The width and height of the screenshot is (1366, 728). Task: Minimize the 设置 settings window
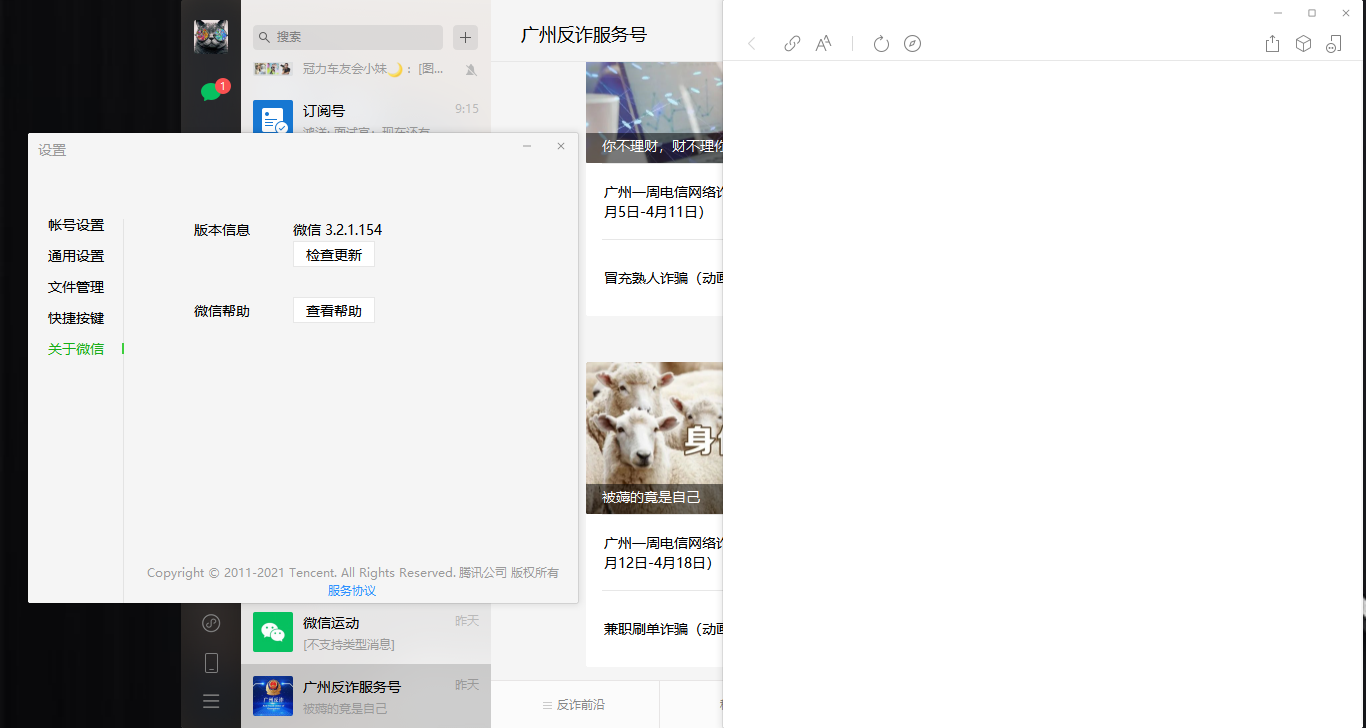click(x=527, y=146)
